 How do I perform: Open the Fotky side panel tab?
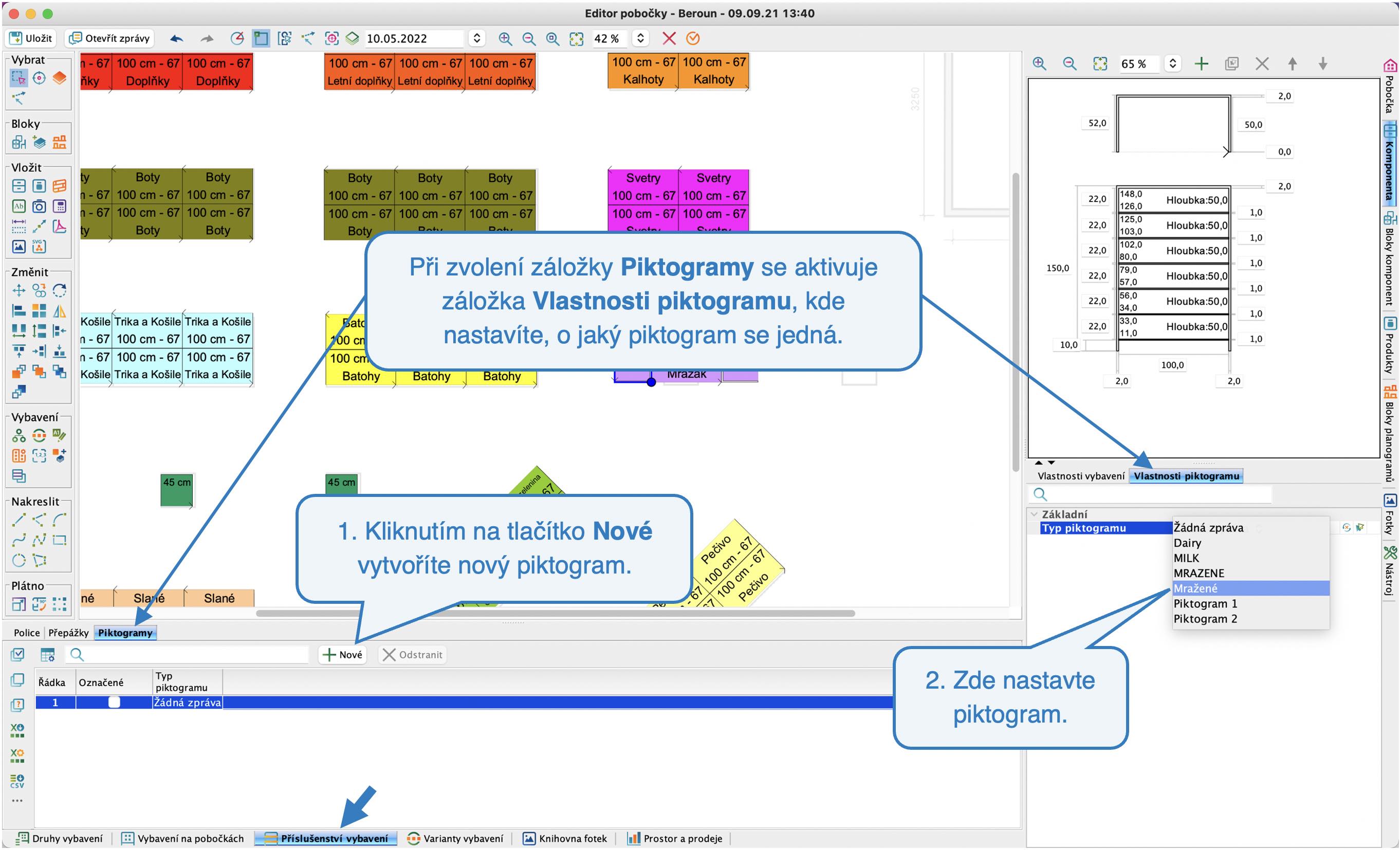tap(1390, 514)
